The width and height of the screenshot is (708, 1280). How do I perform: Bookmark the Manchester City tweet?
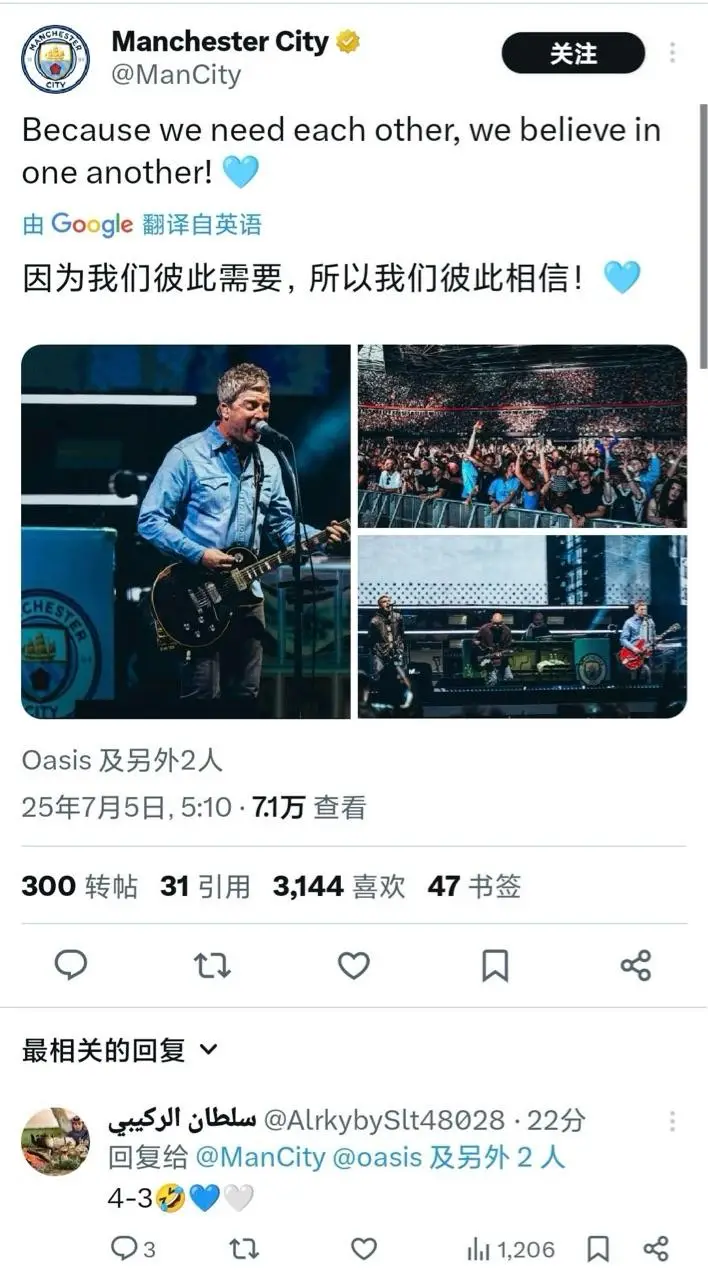[495, 965]
